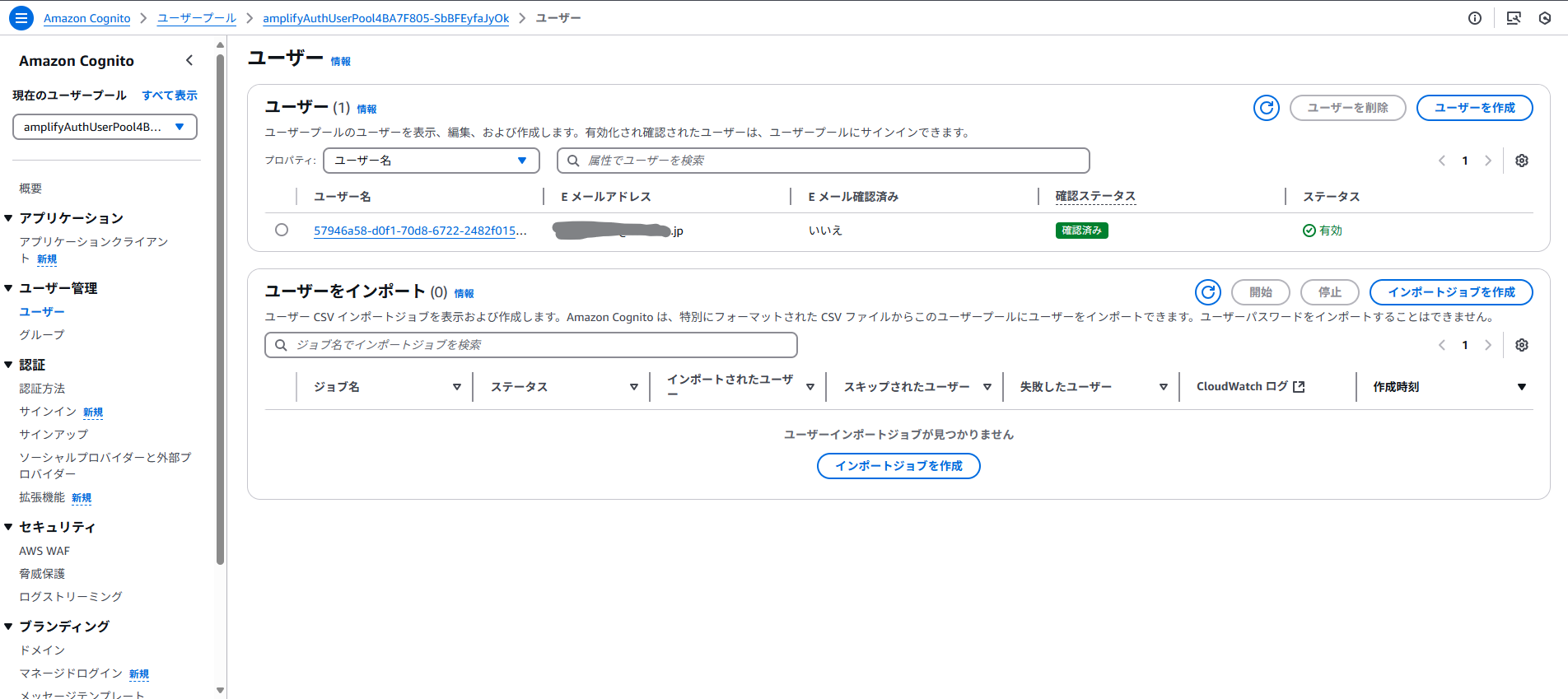Open サインアップ in the sidebar
This screenshot has height=699, width=1568.
[x=54, y=435]
